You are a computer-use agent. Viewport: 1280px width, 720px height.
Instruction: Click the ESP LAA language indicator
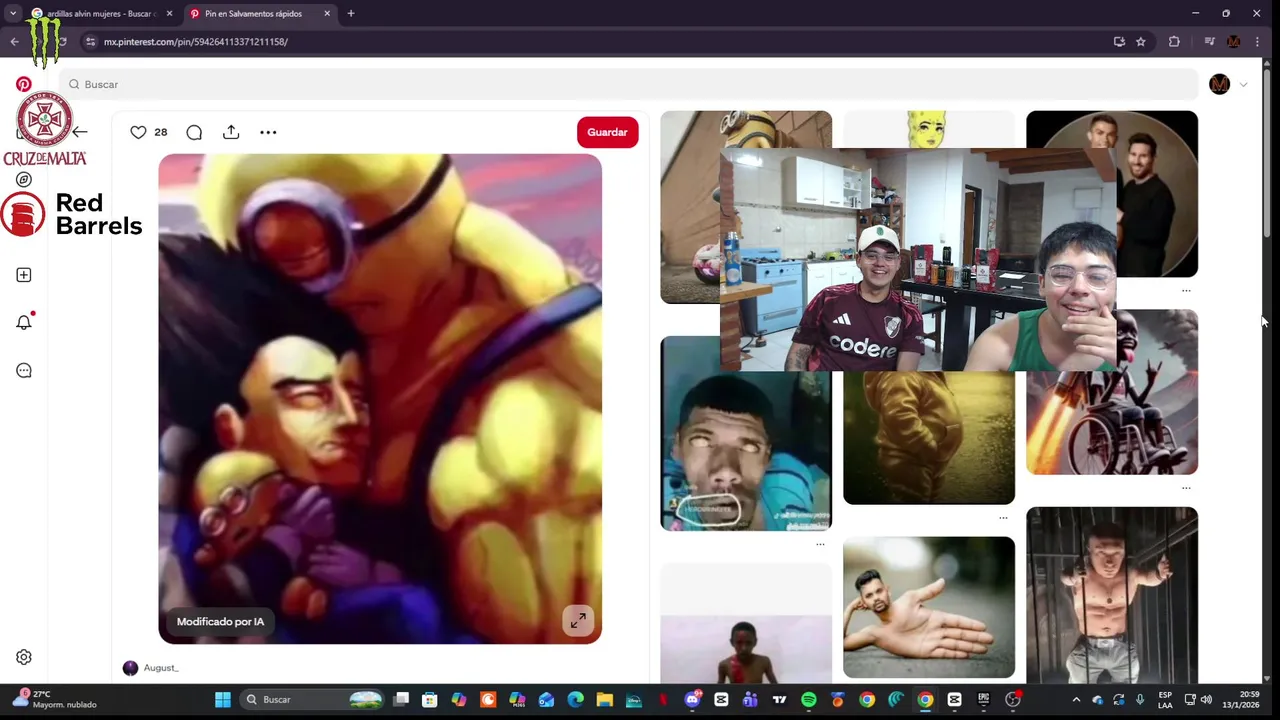[1165, 700]
